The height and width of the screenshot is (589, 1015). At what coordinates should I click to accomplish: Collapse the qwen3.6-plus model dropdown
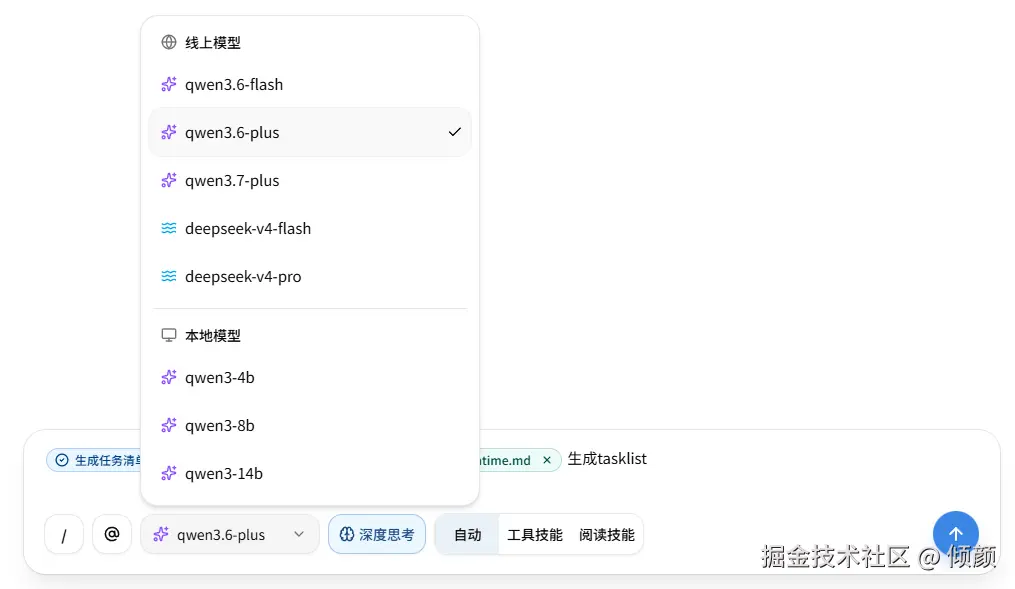pos(230,534)
